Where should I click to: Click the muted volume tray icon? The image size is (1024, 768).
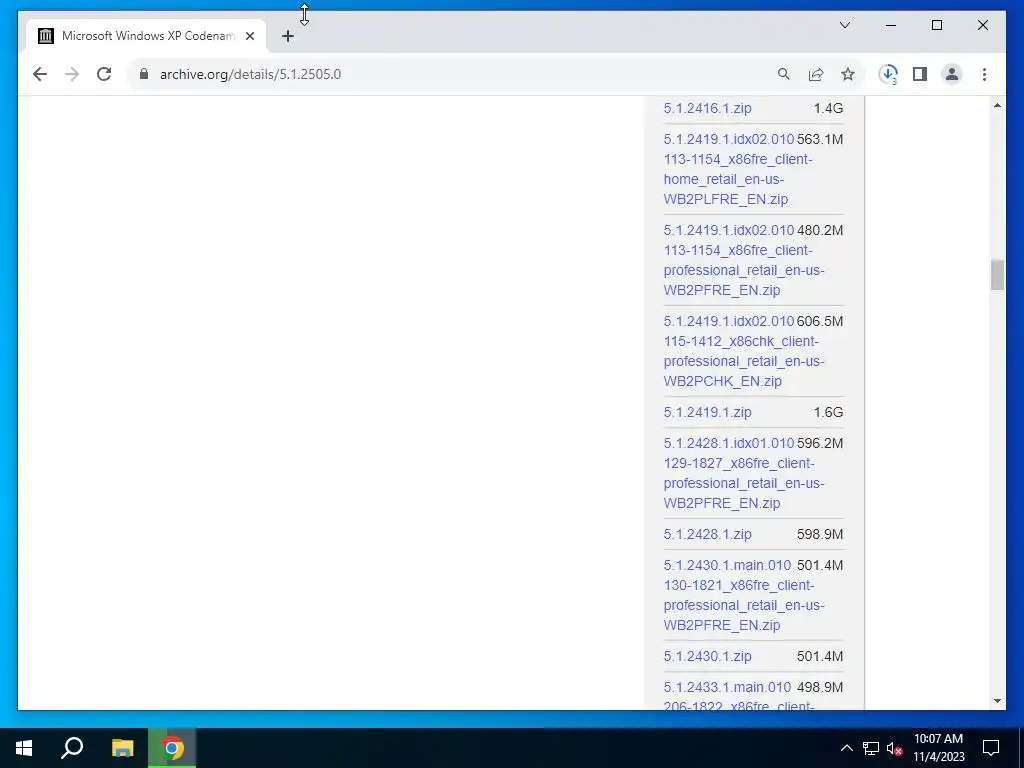[x=894, y=748]
